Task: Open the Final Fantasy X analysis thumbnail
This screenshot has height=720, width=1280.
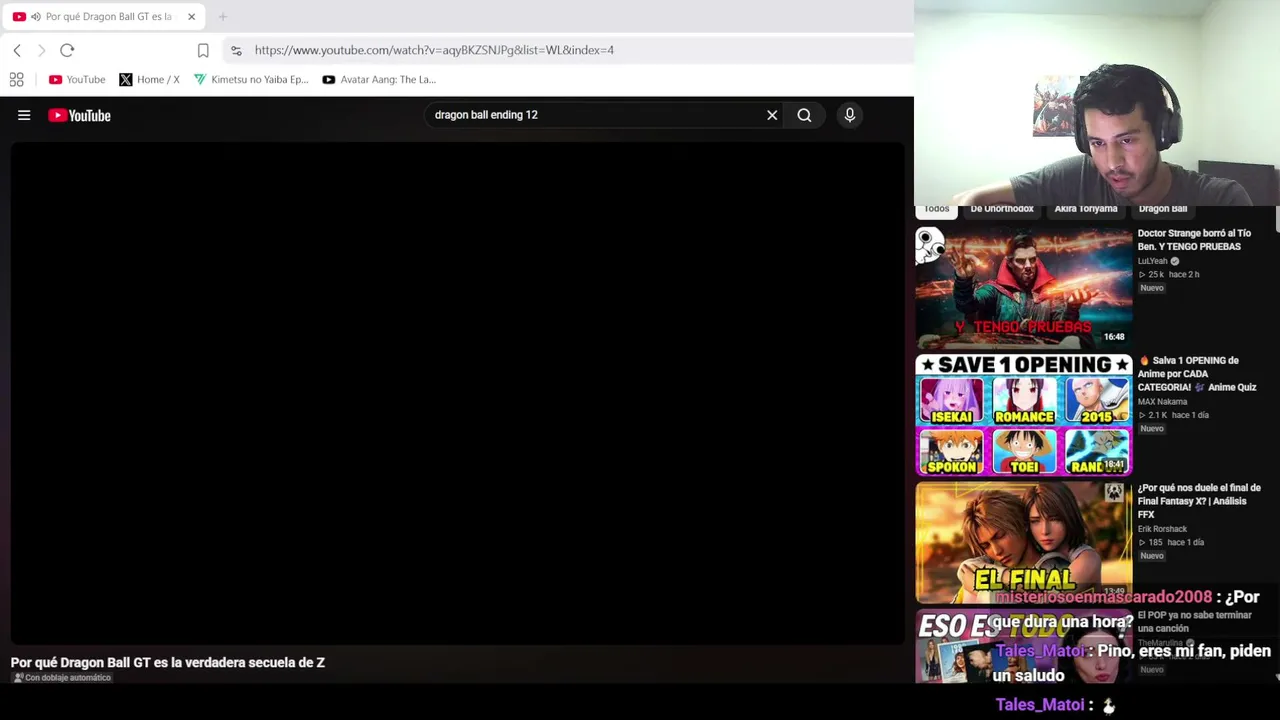Action: coord(1024,542)
